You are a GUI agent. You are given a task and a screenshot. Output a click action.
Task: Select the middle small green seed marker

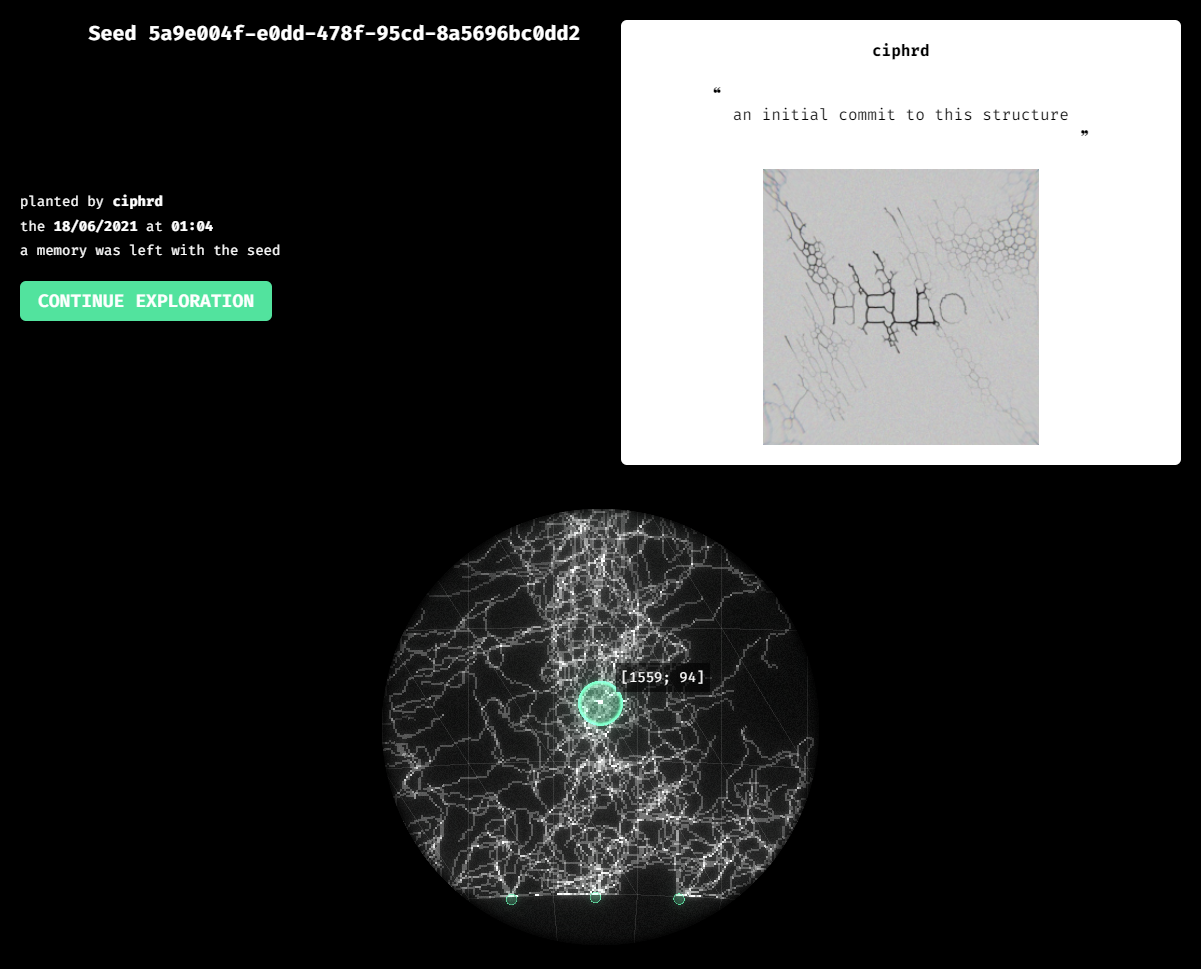[x=596, y=898]
